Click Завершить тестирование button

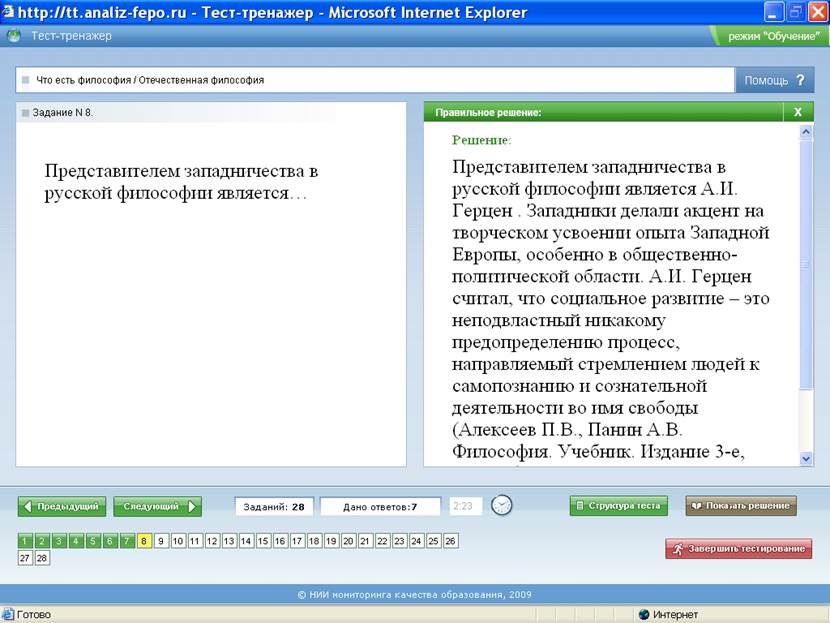pyautogui.click(x=738, y=549)
